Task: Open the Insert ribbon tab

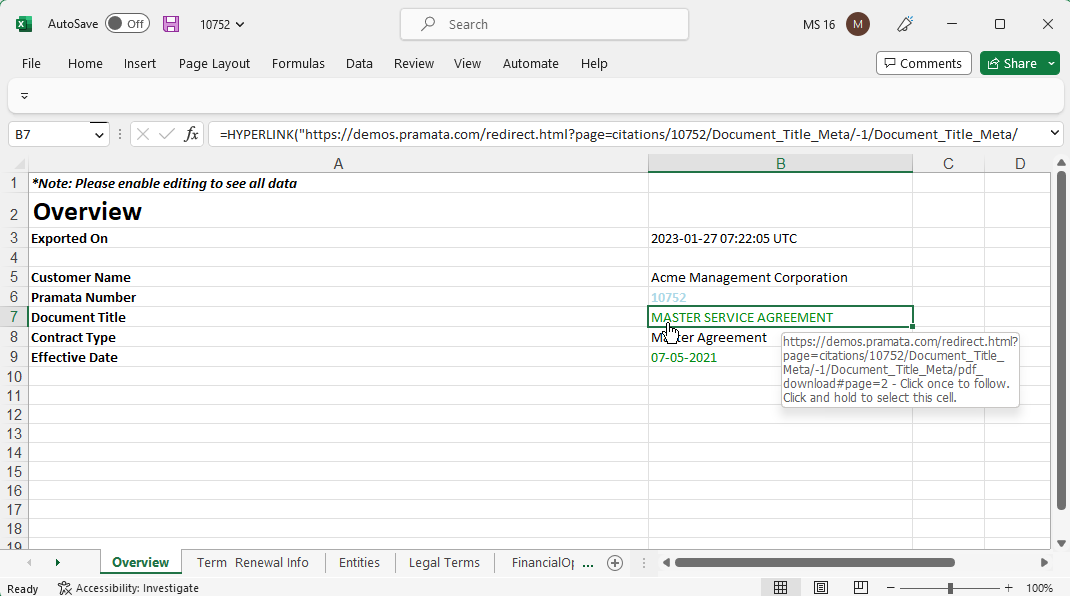Action: tap(140, 63)
